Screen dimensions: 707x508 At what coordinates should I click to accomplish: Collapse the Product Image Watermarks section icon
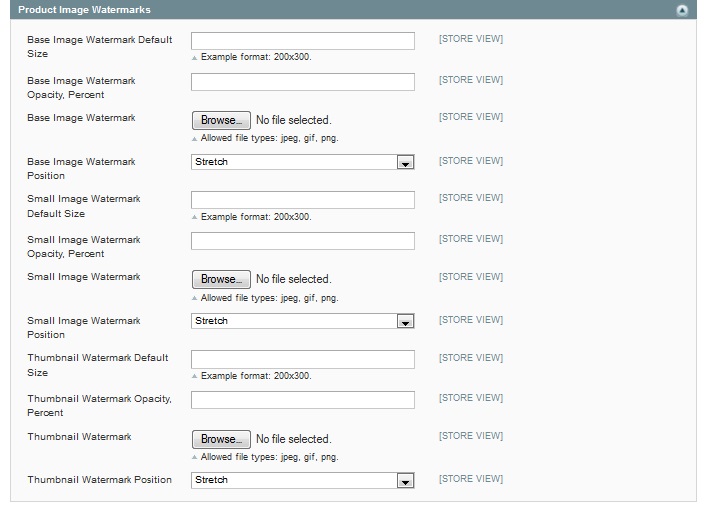click(x=682, y=10)
